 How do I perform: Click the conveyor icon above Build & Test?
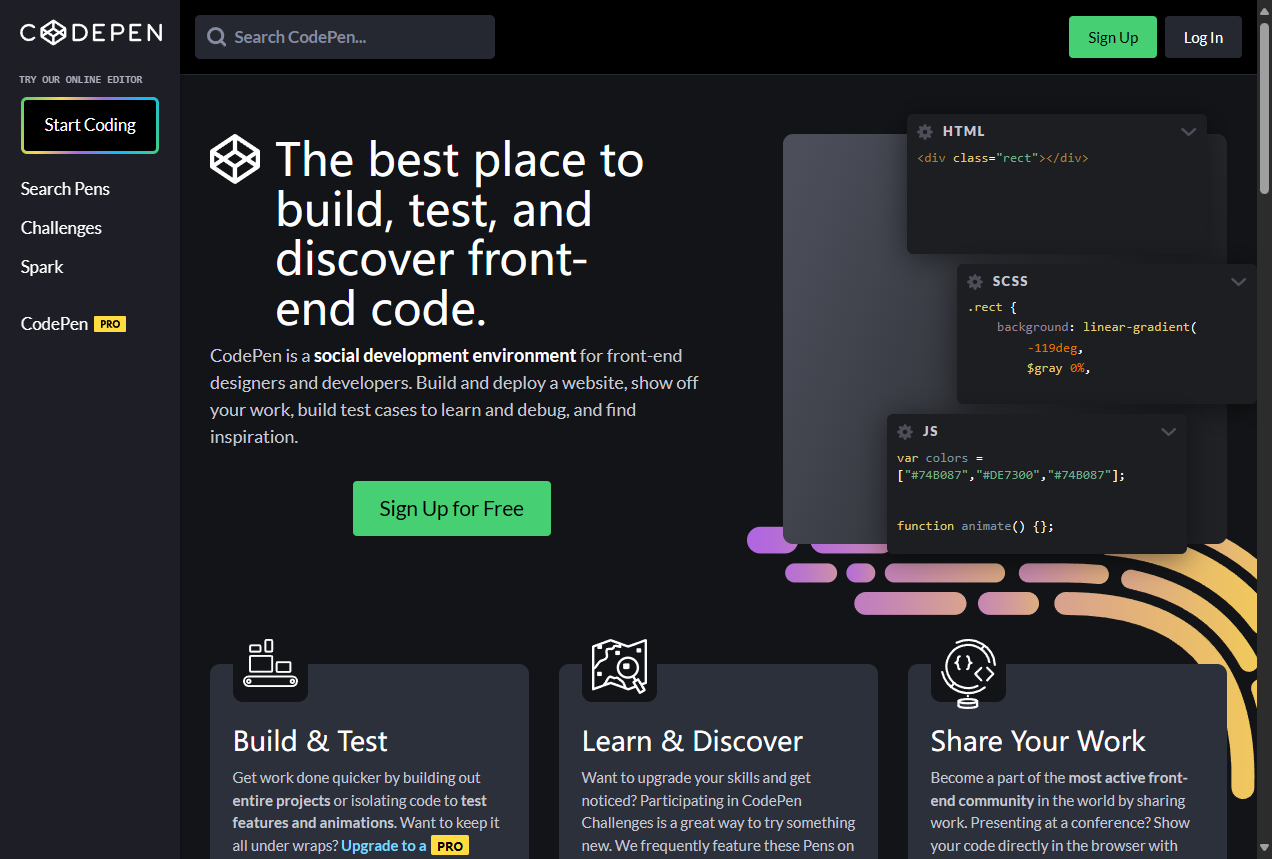point(270,661)
